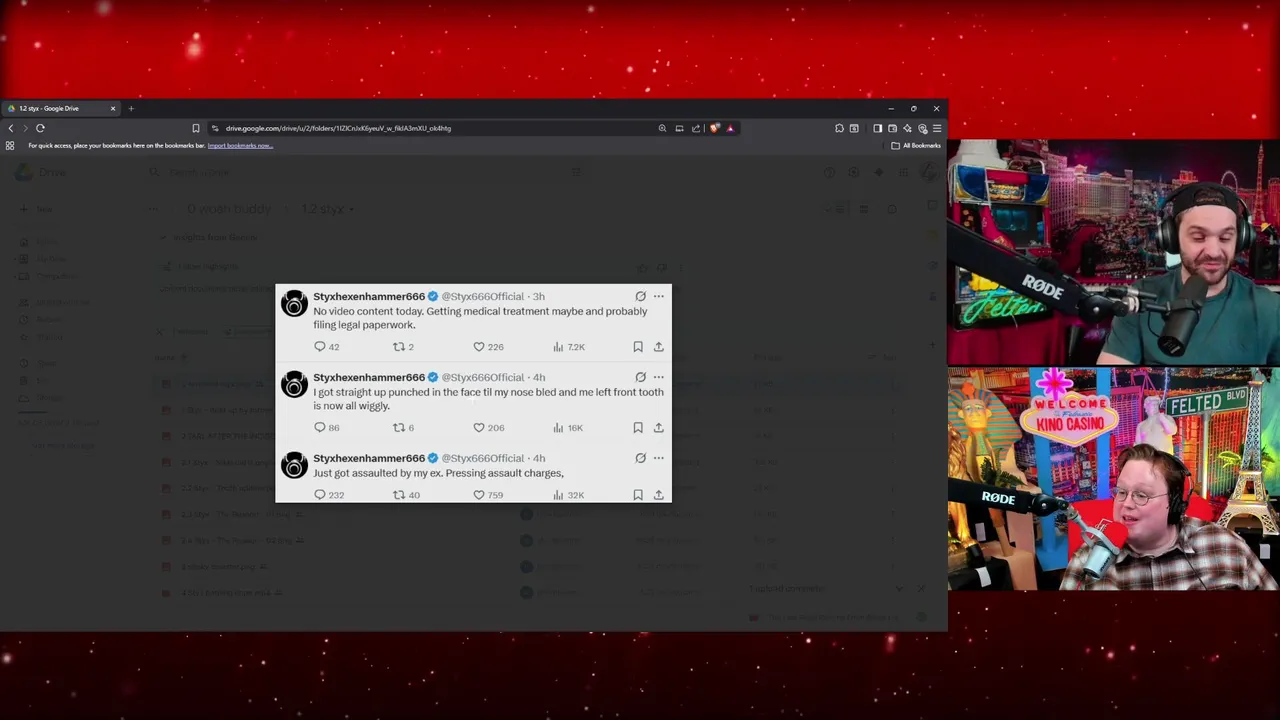Image resolution: width=1280 pixels, height=720 pixels.
Task: Reload the Google Drive page
Action: click(40, 128)
